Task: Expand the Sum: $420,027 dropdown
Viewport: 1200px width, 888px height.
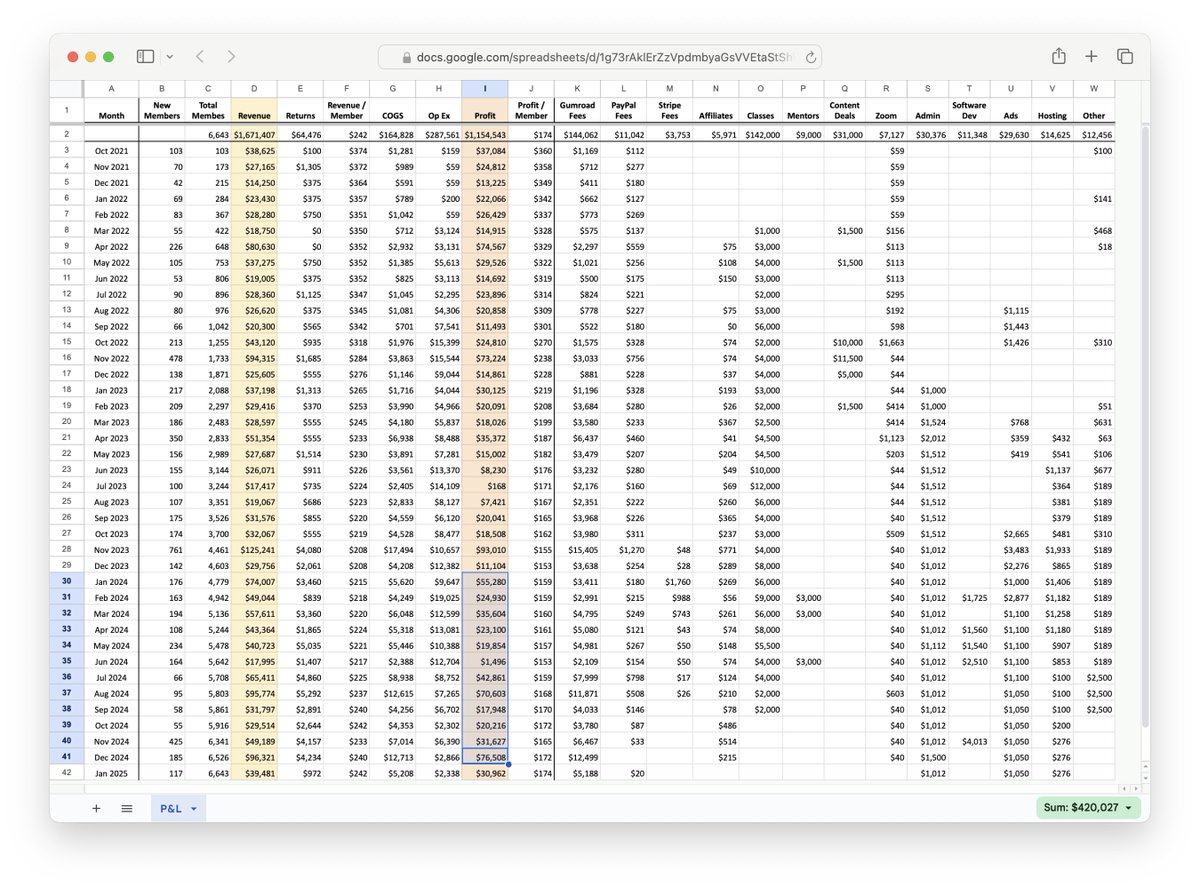Action: pos(1129,808)
